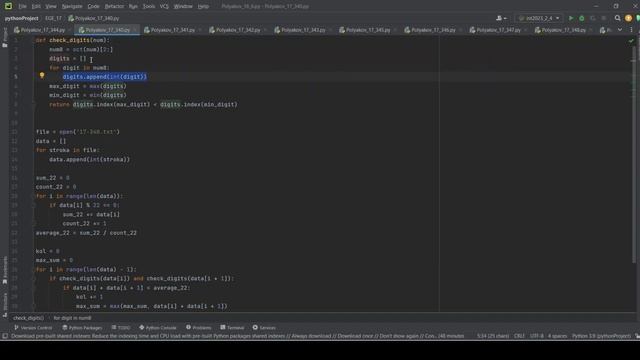The image size is (640, 360).
Task: Click the green inspection checkmark widget
Action: point(631,41)
